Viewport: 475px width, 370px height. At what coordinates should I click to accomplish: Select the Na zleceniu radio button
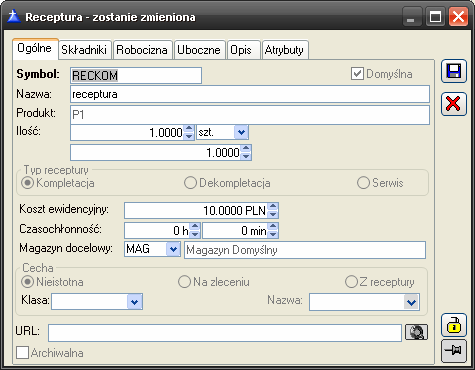point(184,282)
